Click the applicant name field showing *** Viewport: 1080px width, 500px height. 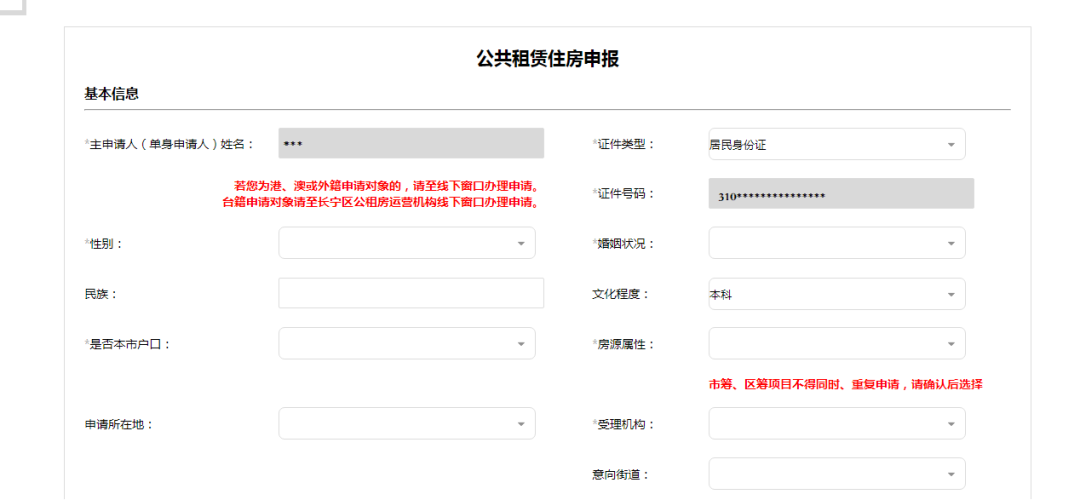pyautogui.click(x=411, y=144)
